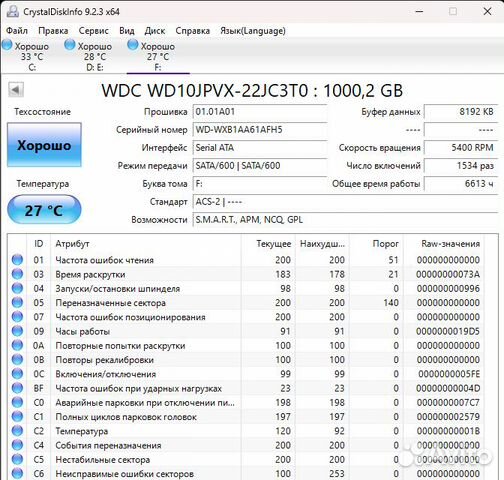This screenshot has width=504, height=480.
Task: Click the Прошивка field 01.01A01
Action: [x=260, y=112]
